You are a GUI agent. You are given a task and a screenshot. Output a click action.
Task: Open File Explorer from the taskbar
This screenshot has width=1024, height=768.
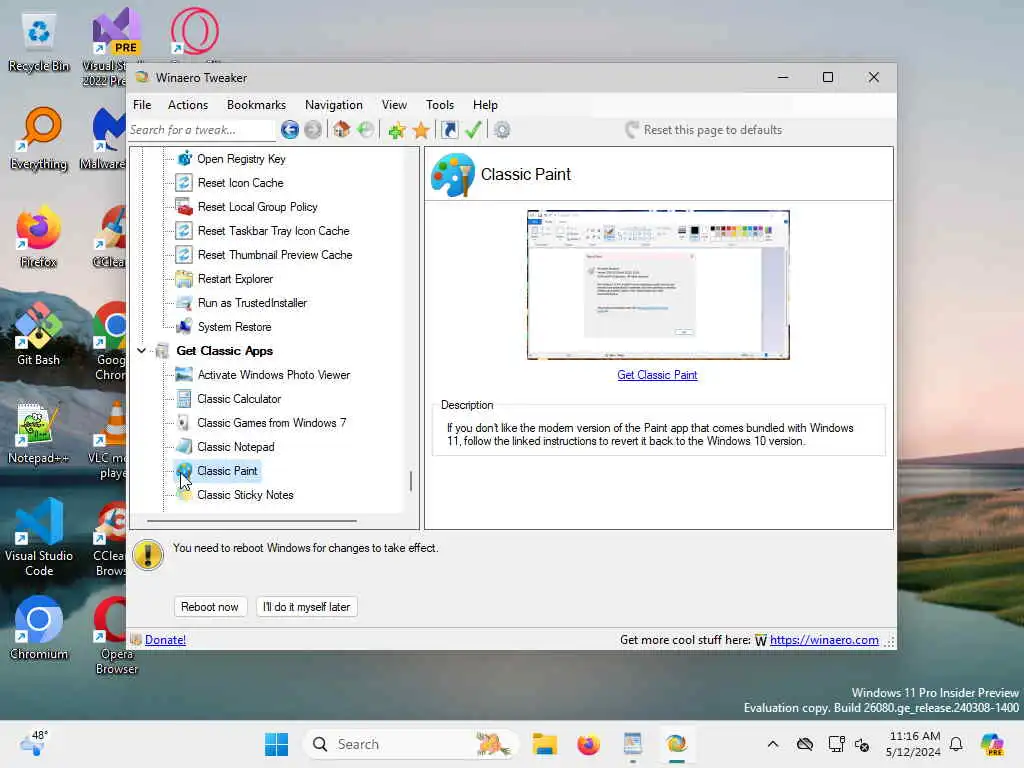click(x=544, y=744)
